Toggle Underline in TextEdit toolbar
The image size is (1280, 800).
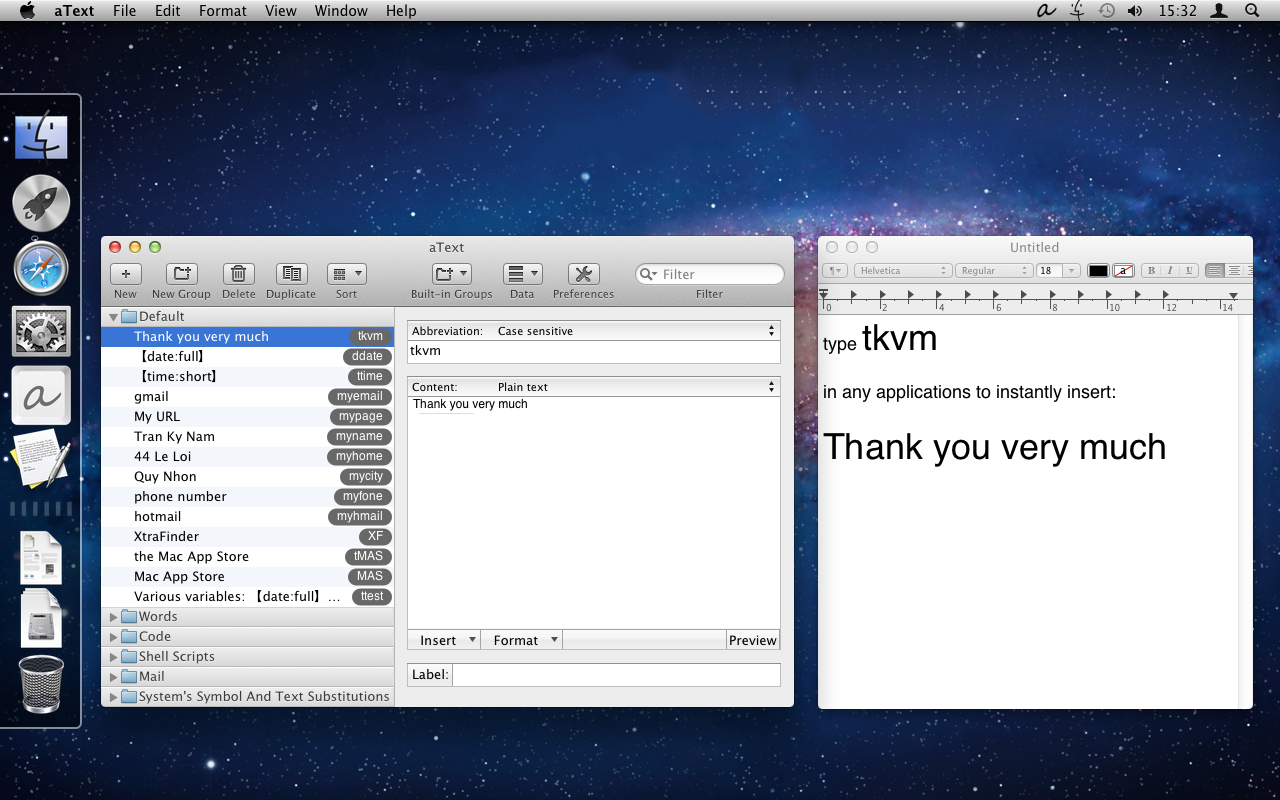coord(1188,271)
